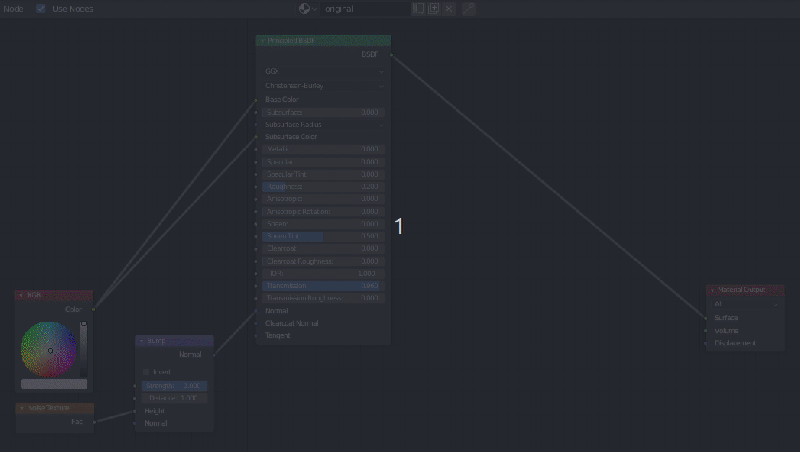Click the Roughness value slider
This screenshot has width=800, height=452.
pos(323,187)
